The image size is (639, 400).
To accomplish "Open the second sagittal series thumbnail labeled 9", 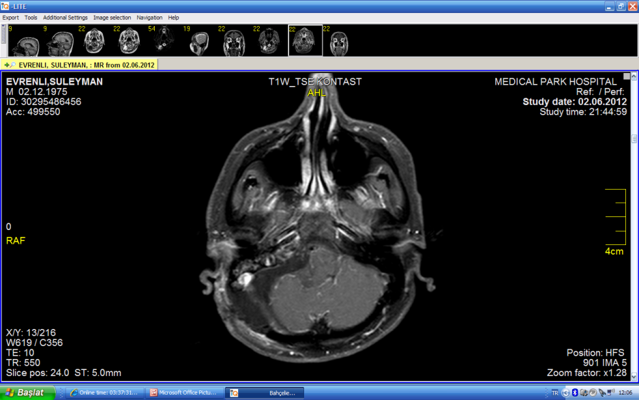I will tap(60, 40).
